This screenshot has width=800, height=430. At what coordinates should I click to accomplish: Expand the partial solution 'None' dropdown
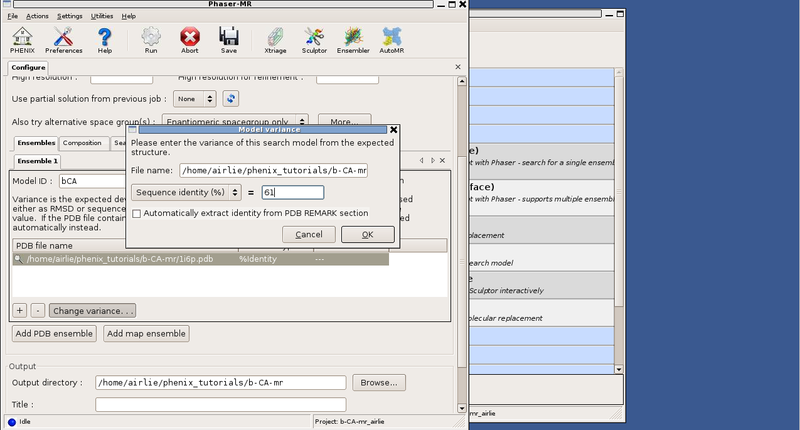[x=194, y=98]
